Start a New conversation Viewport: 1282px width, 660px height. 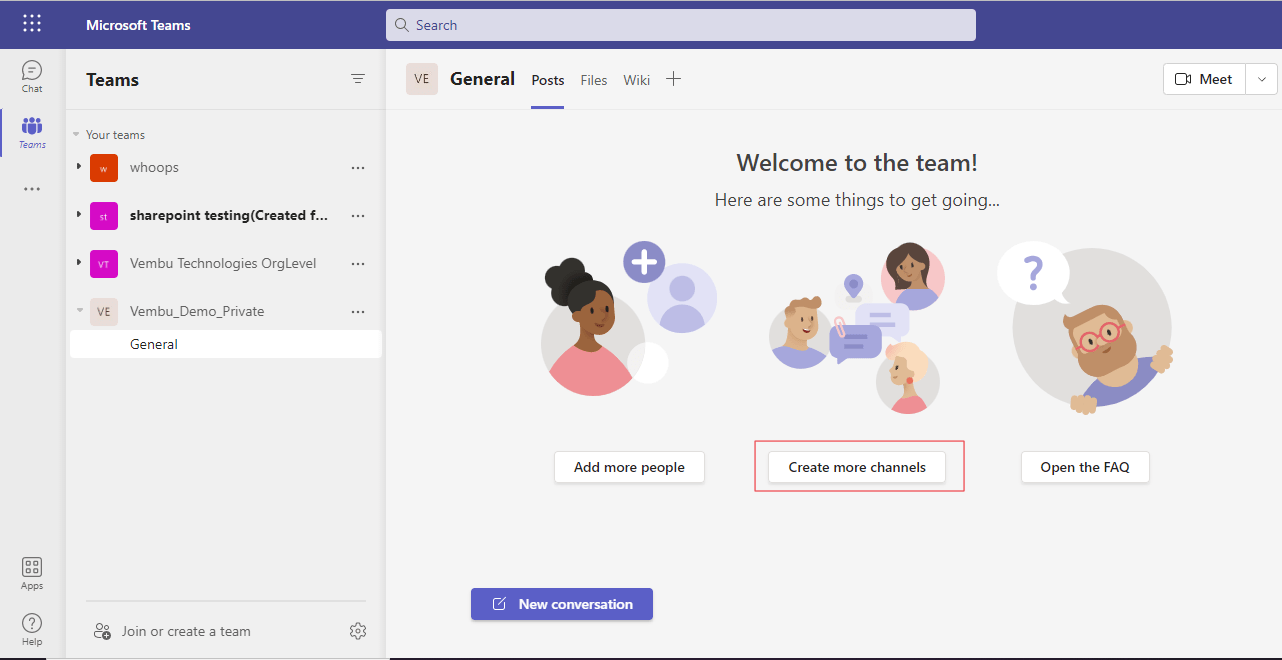(562, 604)
